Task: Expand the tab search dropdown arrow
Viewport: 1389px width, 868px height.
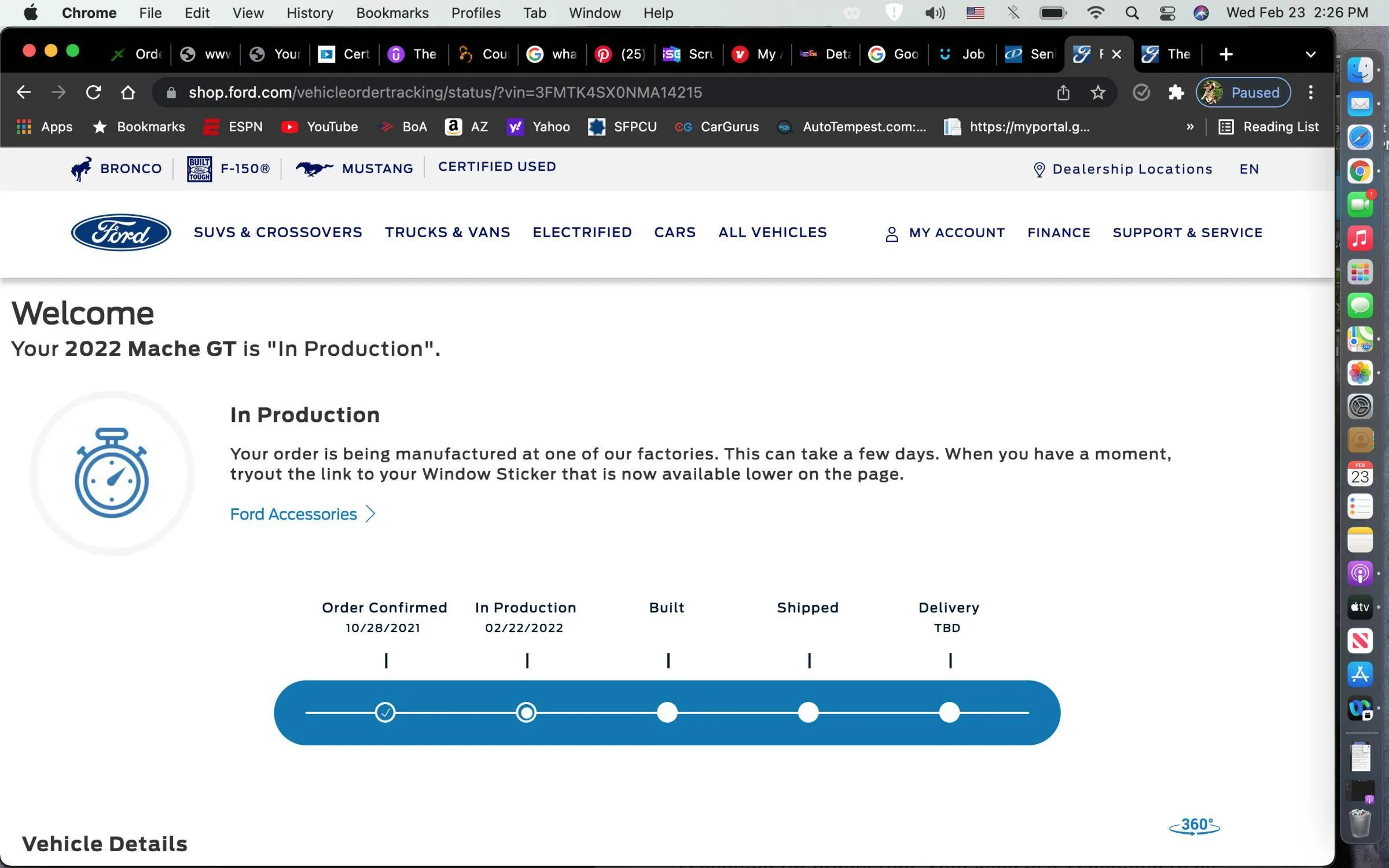Action: pyautogui.click(x=1311, y=54)
